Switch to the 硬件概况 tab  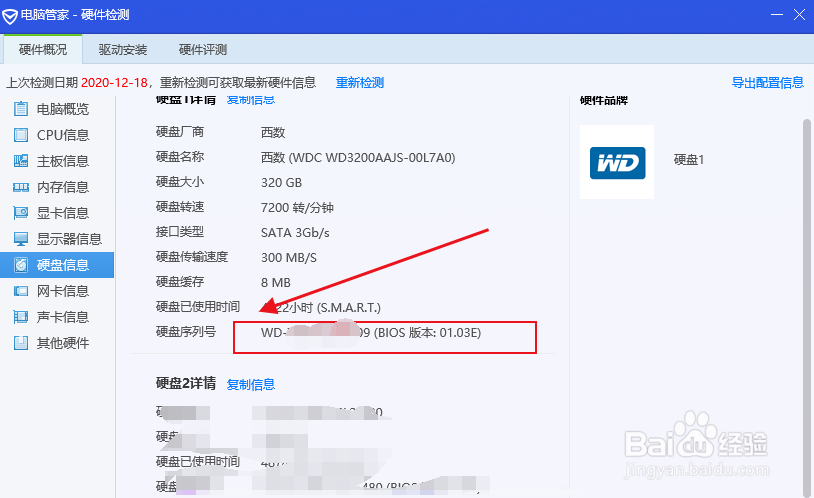[43, 49]
